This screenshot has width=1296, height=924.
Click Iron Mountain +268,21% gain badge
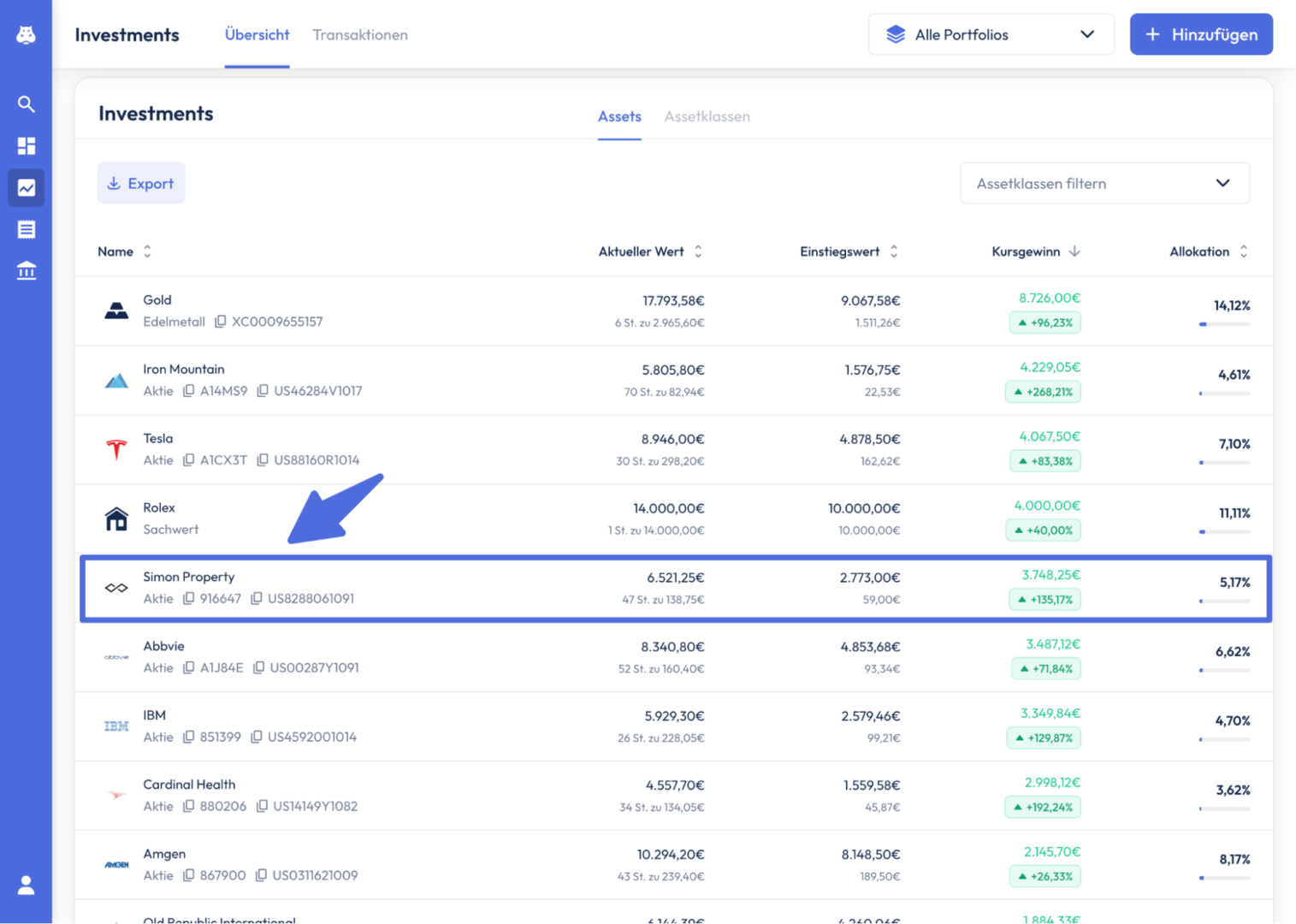tap(1043, 392)
